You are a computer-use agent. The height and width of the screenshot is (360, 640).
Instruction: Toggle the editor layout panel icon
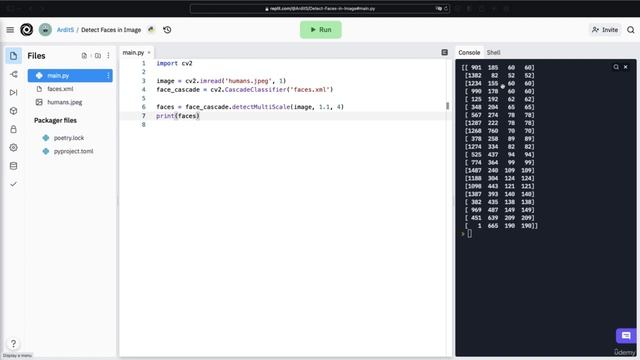444,52
